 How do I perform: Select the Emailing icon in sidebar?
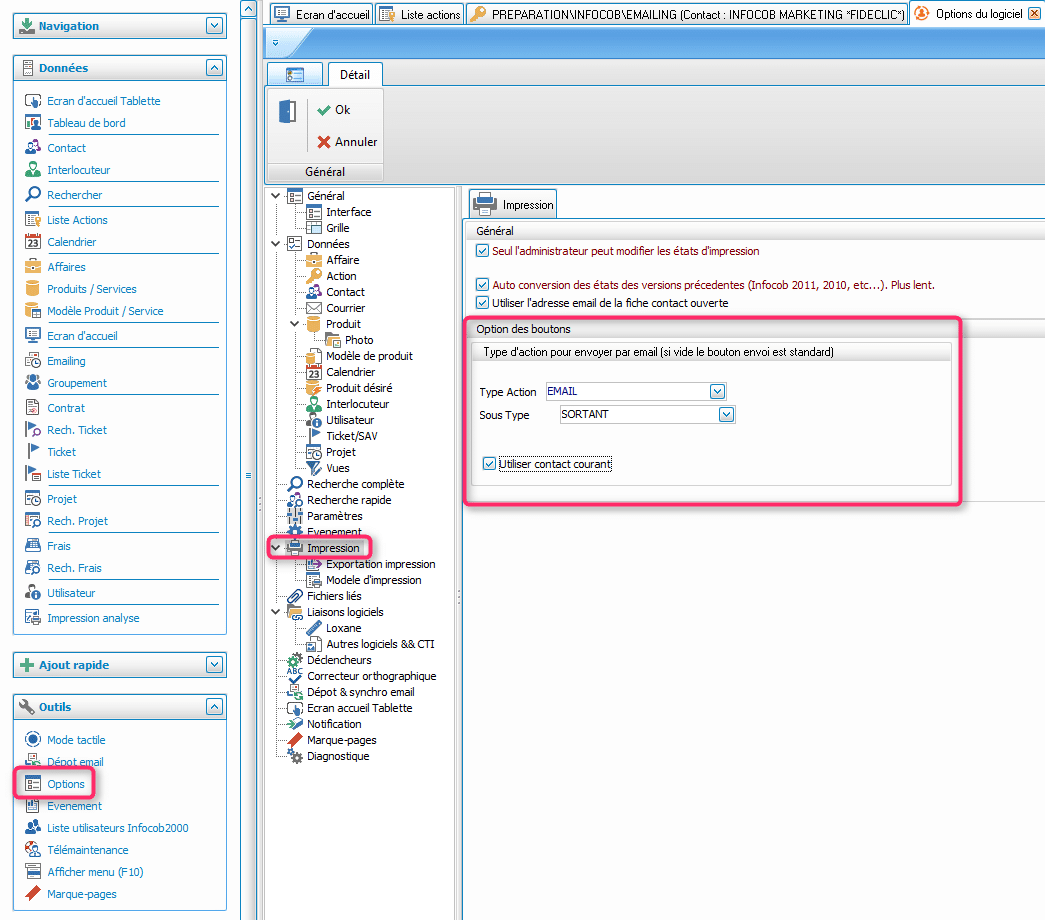(x=32, y=361)
